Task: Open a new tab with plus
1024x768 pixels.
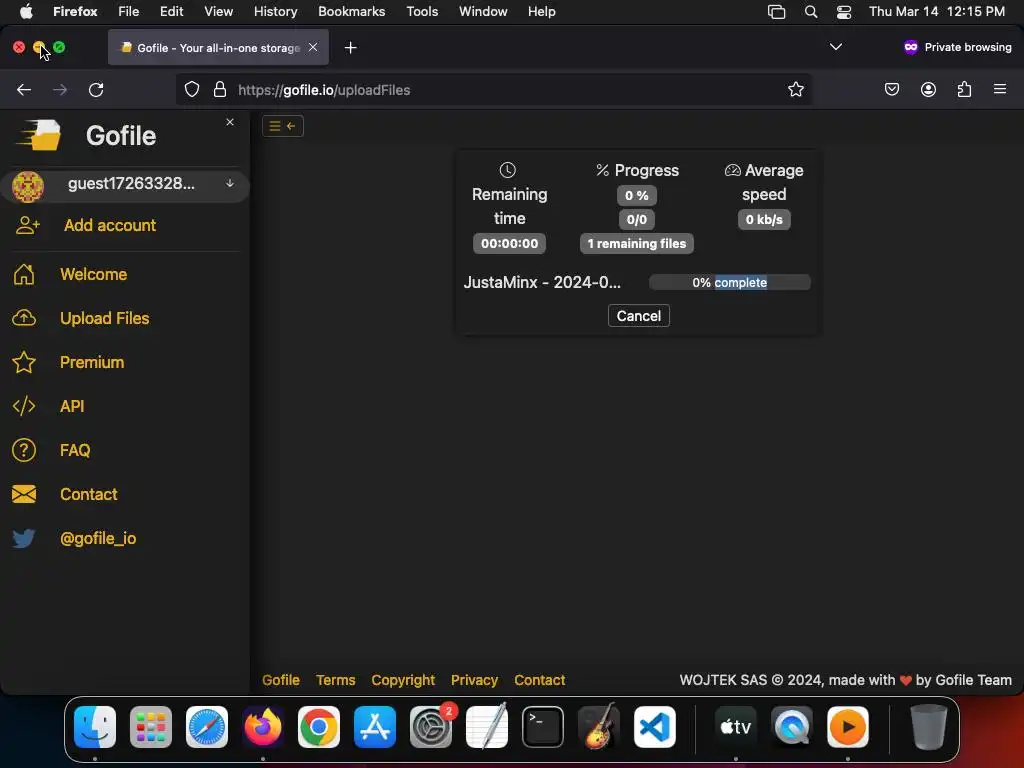Action: 351,48
